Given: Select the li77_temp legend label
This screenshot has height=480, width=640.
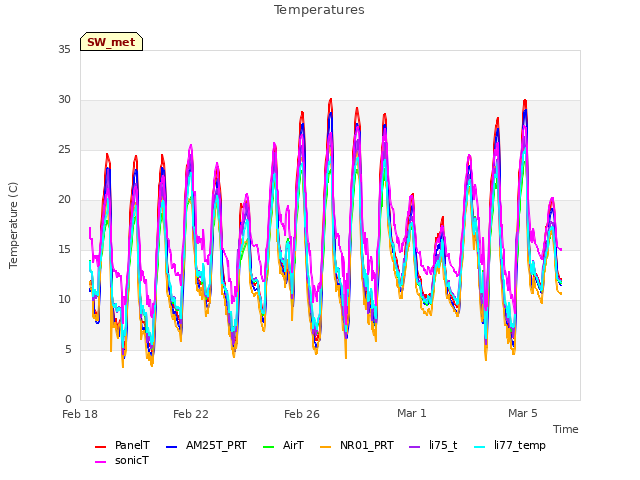Looking at the screenshot, I should (x=520, y=446).
